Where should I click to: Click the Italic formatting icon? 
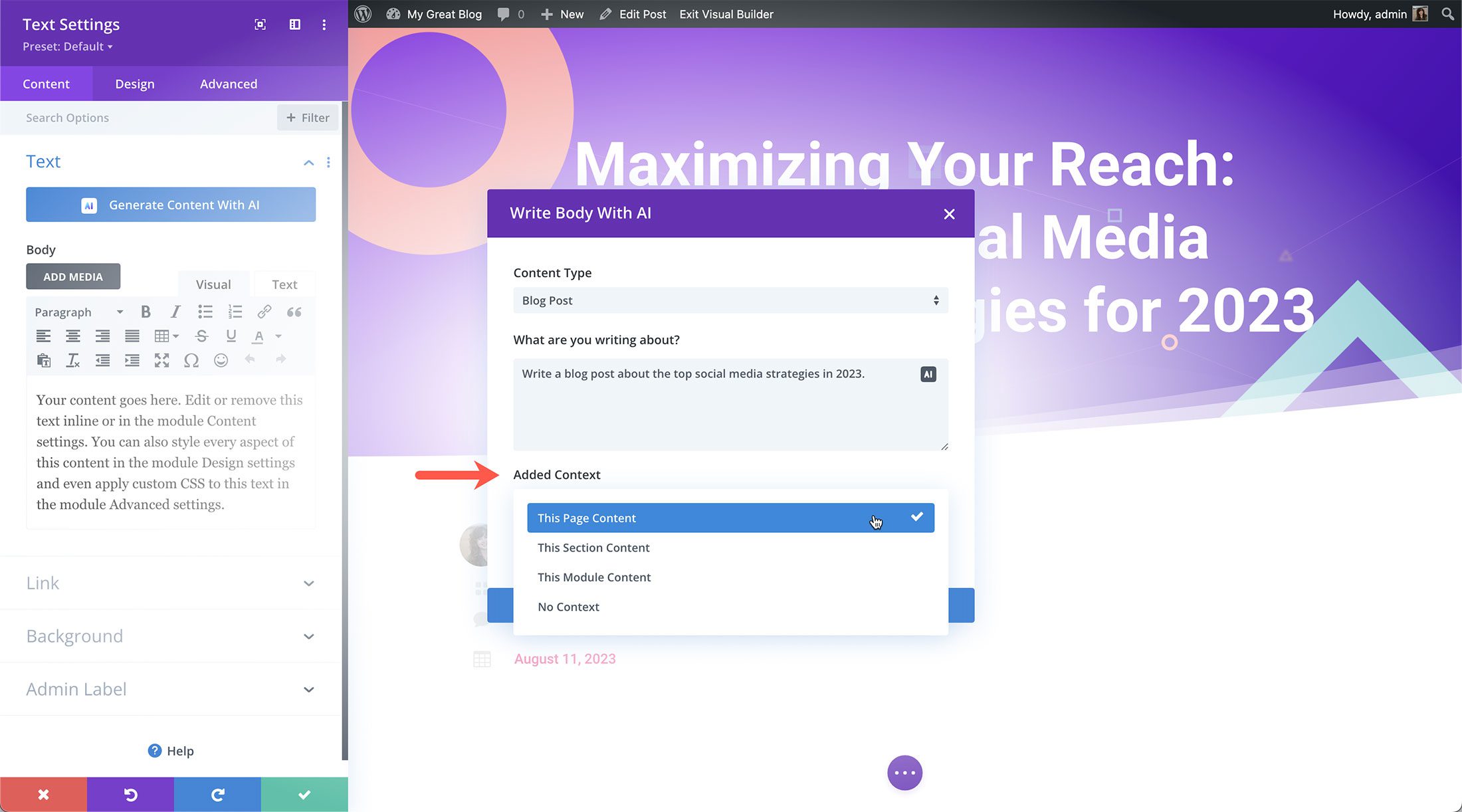pos(174,311)
